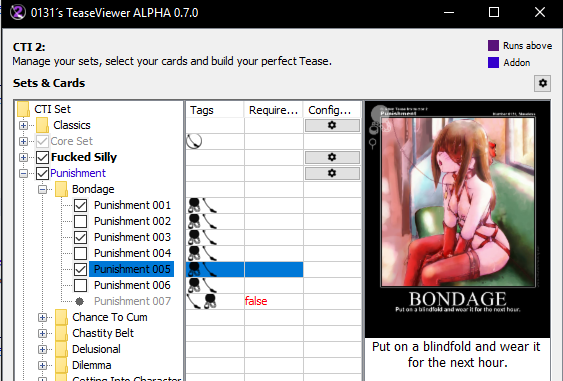Collapse the Bondage folder
The image size is (563, 381).
point(42,189)
